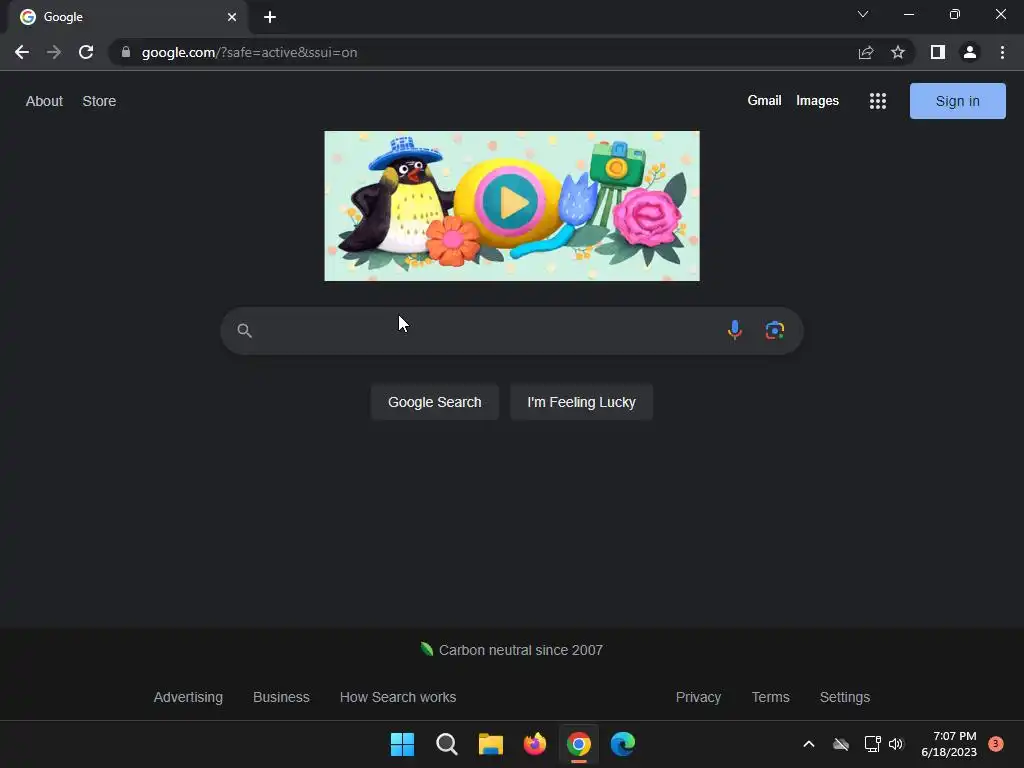Open the tab search chevron
Screen dimensions: 1024x768
863,14
